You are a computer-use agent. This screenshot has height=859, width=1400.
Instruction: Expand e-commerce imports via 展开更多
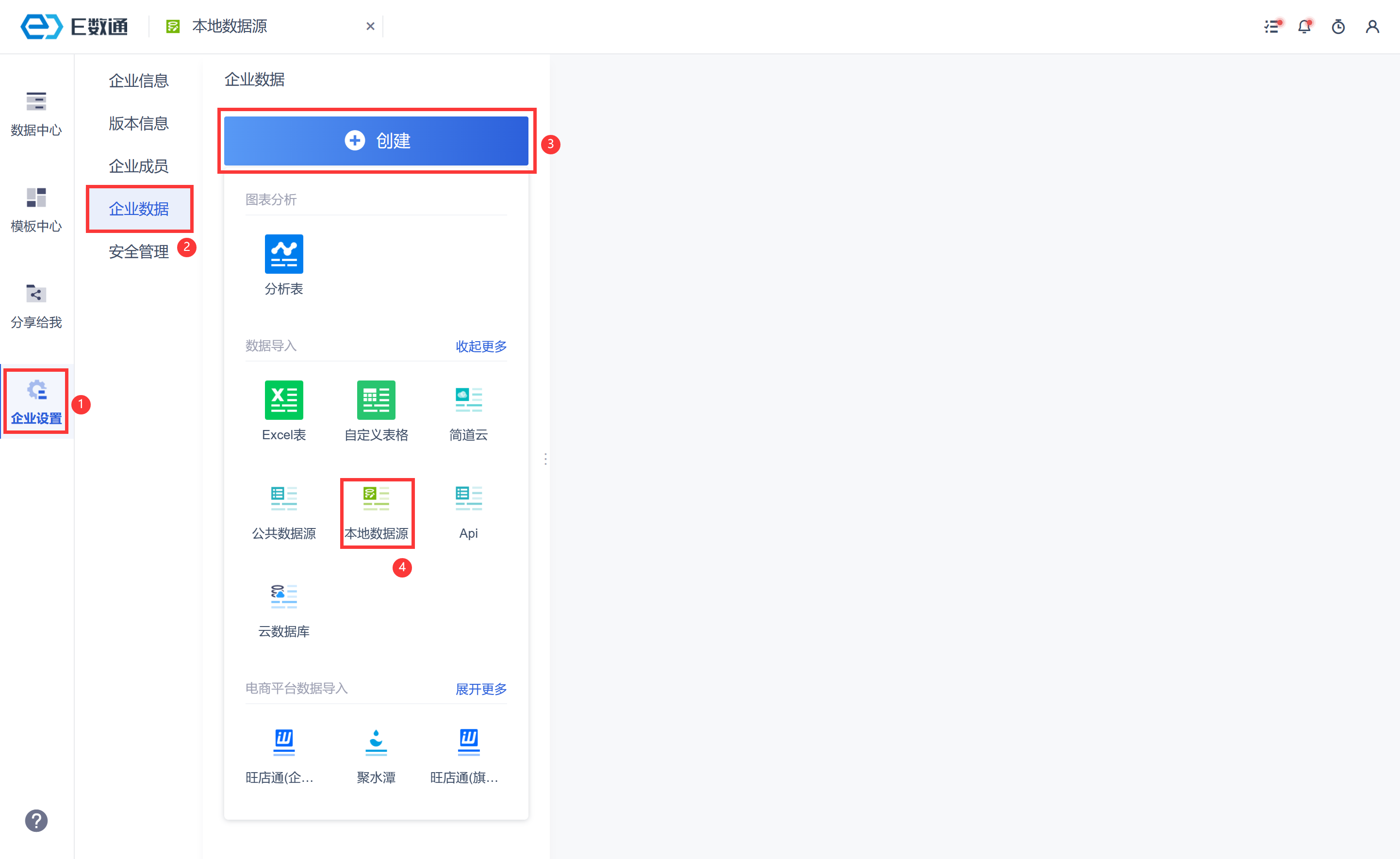[x=481, y=689]
